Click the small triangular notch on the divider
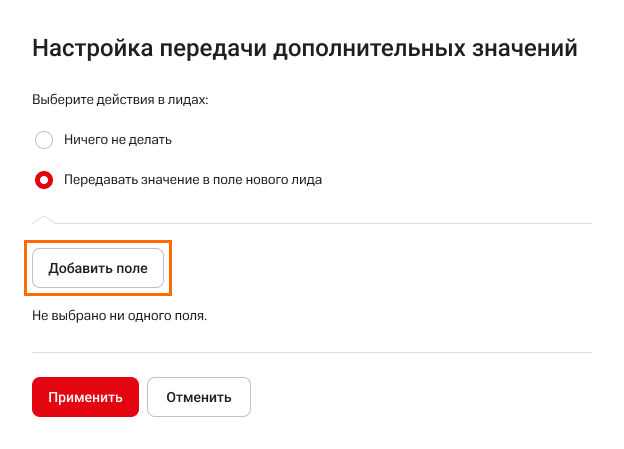 point(45,219)
